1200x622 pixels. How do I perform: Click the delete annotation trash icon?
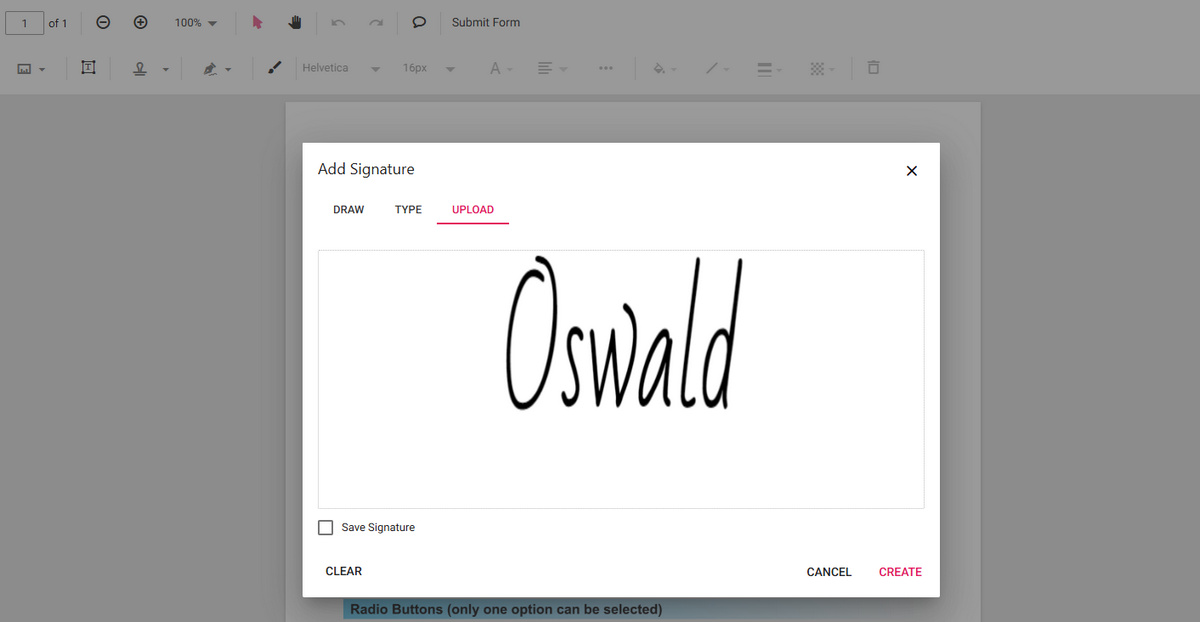coord(873,68)
